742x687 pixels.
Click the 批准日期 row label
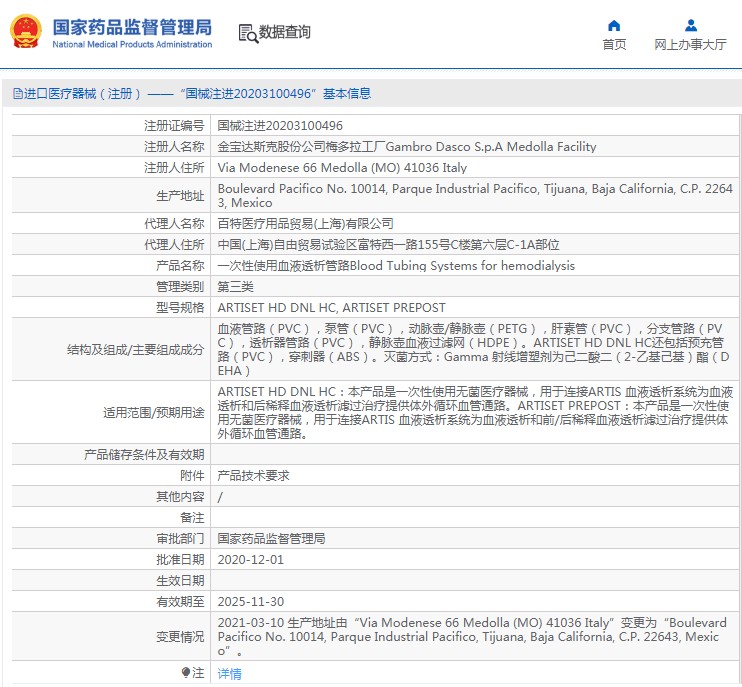[x=180, y=560]
